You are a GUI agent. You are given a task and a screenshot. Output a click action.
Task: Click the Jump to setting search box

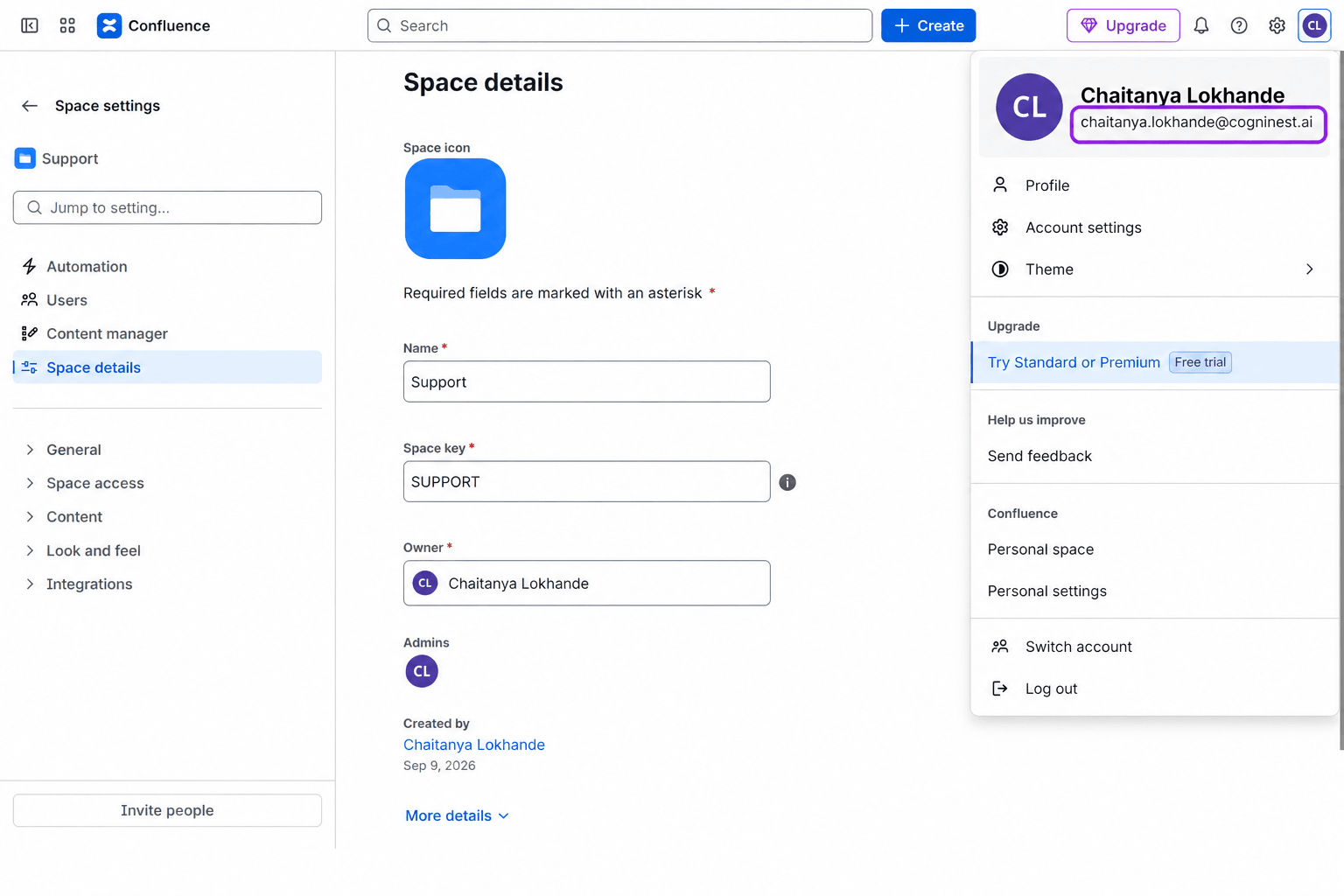167,207
